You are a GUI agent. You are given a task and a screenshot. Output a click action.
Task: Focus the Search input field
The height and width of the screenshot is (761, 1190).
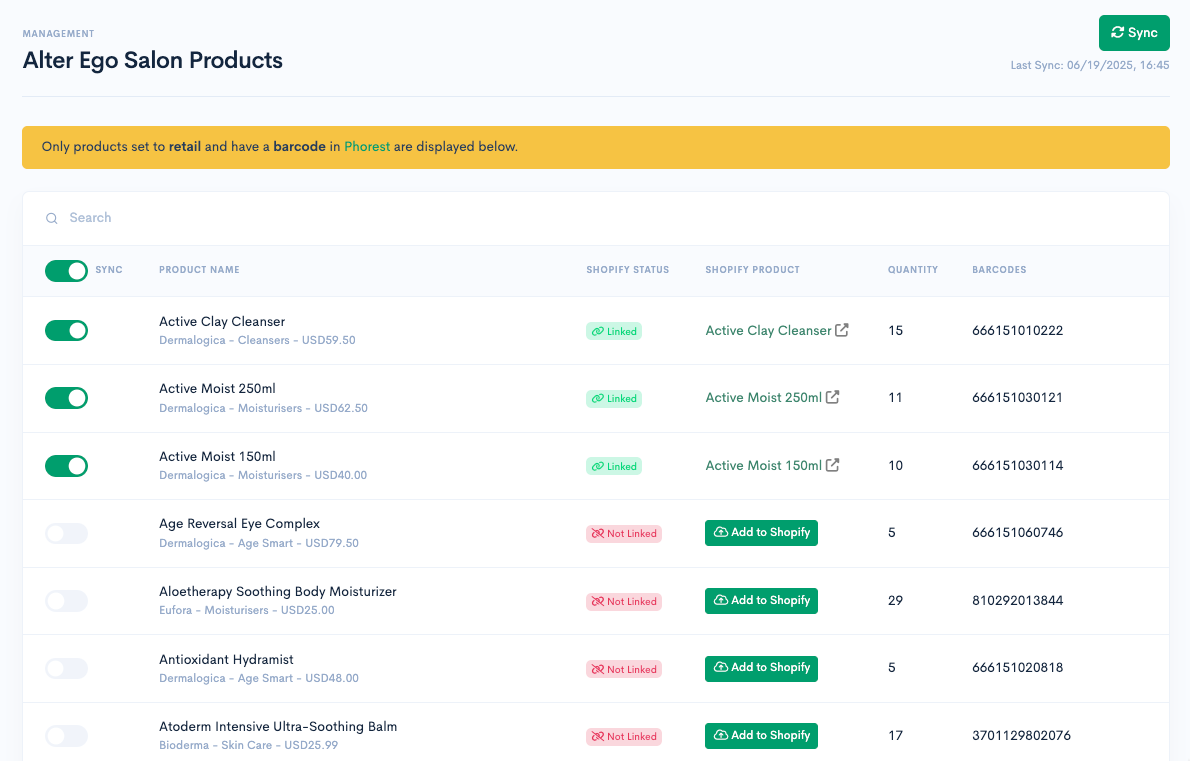(596, 219)
